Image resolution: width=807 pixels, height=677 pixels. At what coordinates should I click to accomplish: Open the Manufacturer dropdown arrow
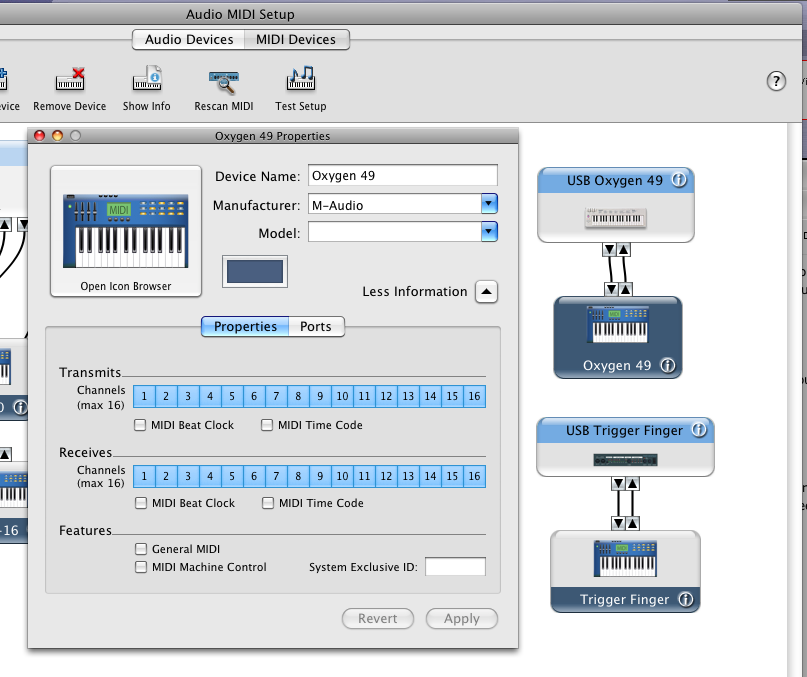tap(489, 204)
